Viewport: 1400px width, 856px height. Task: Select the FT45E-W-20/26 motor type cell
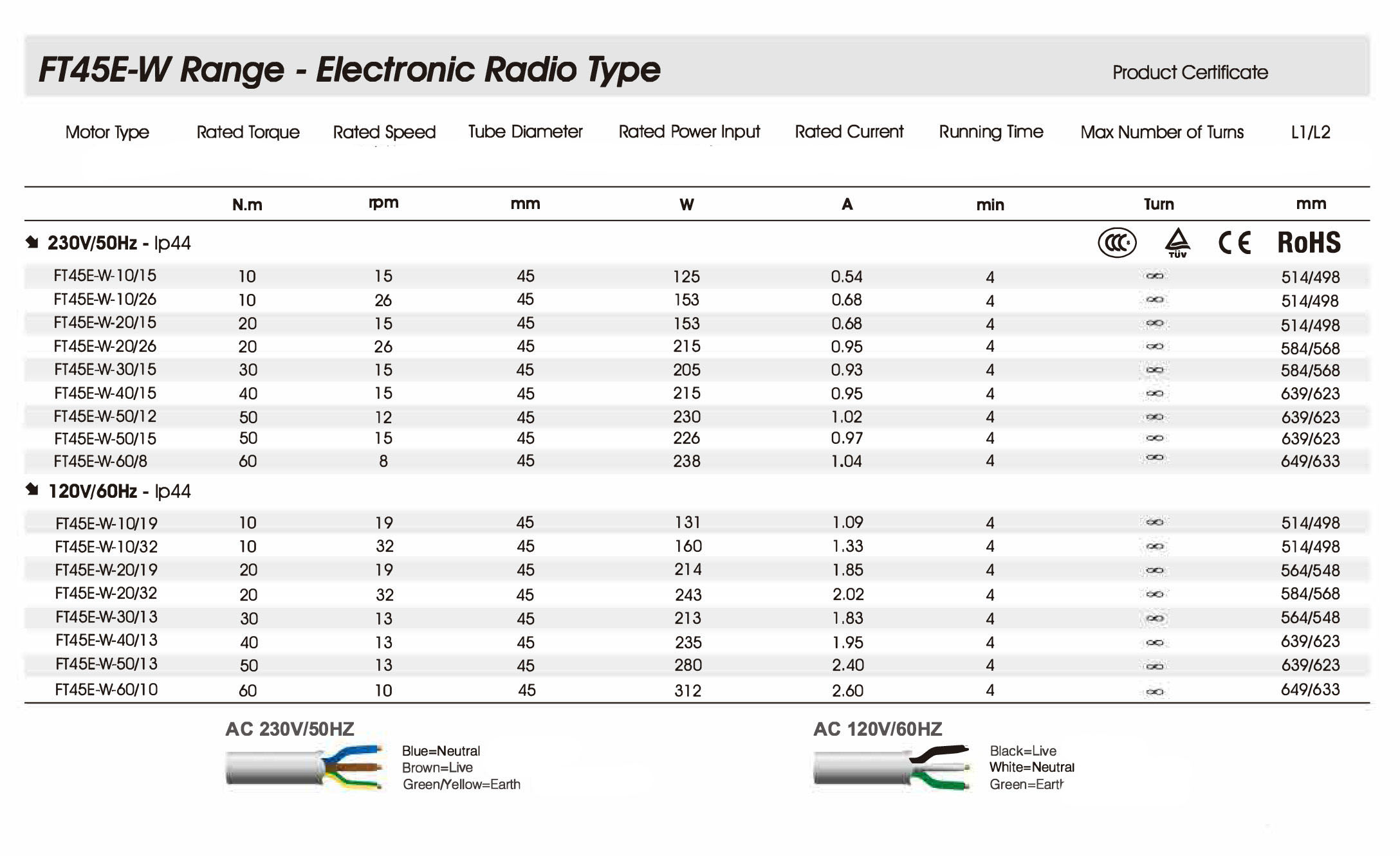(x=105, y=347)
